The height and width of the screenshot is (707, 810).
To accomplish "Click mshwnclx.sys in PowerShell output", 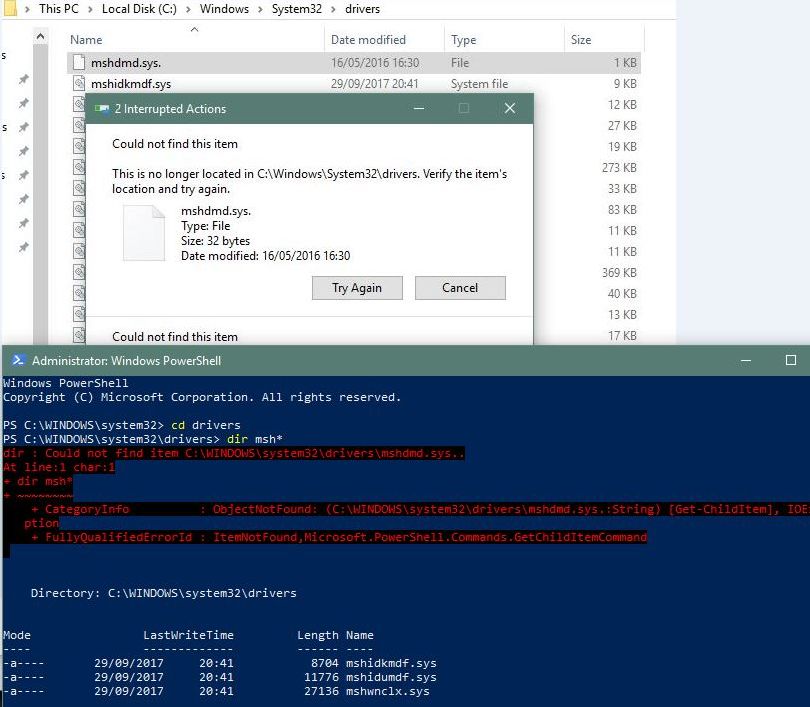I will point(387,691).
